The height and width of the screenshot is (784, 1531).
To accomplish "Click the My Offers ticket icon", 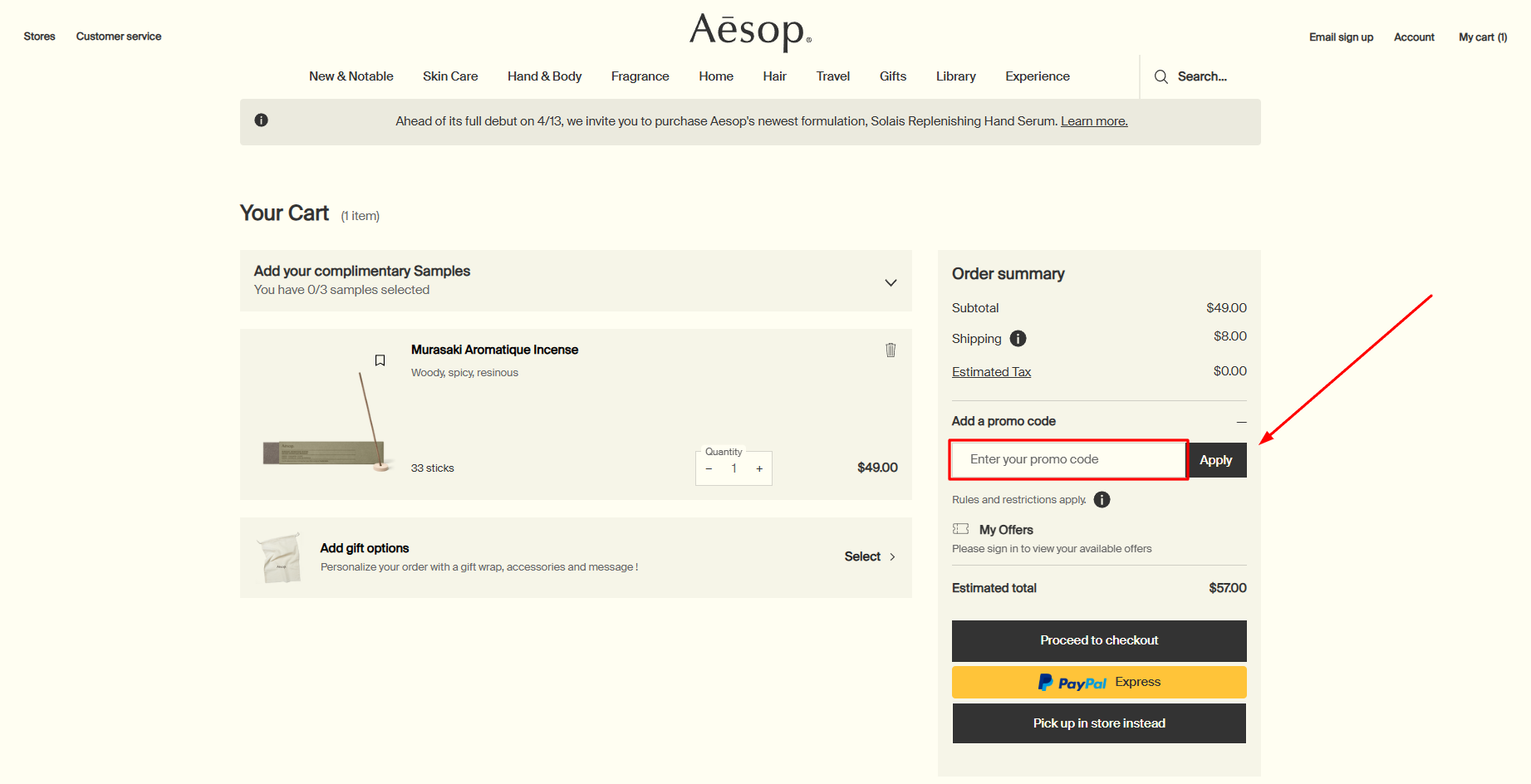I will click(961, 529).
